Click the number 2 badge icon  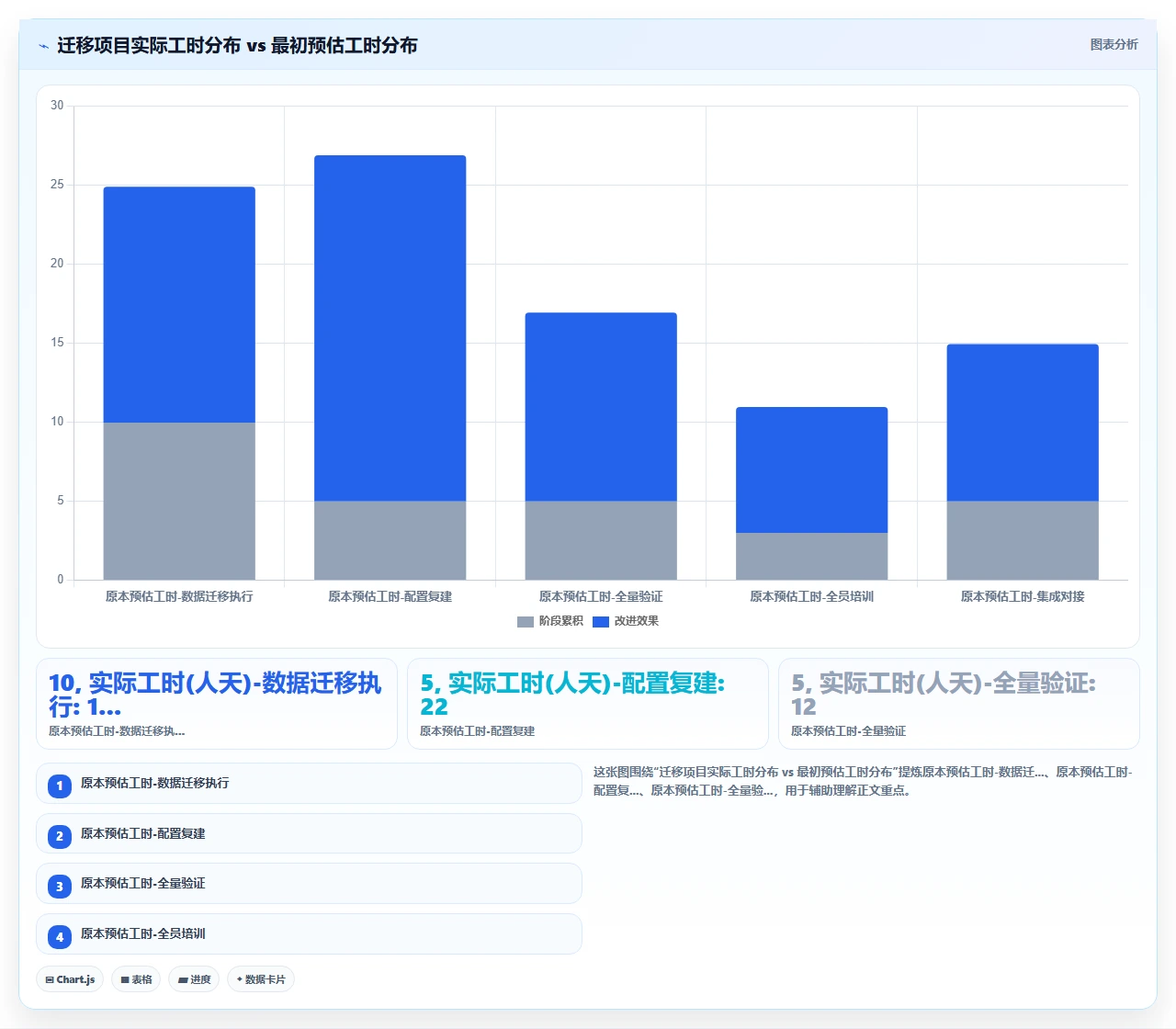[x=60, y=836]
